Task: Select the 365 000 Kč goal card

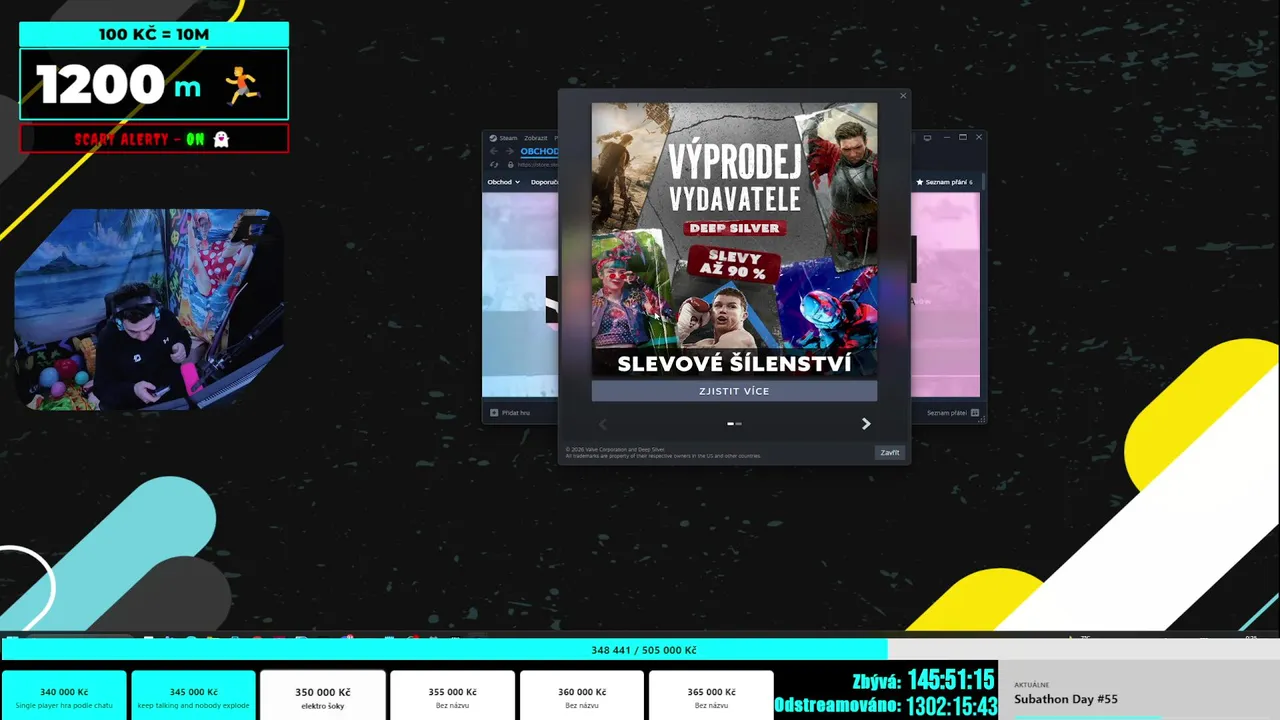Action: tap(711, 696)
